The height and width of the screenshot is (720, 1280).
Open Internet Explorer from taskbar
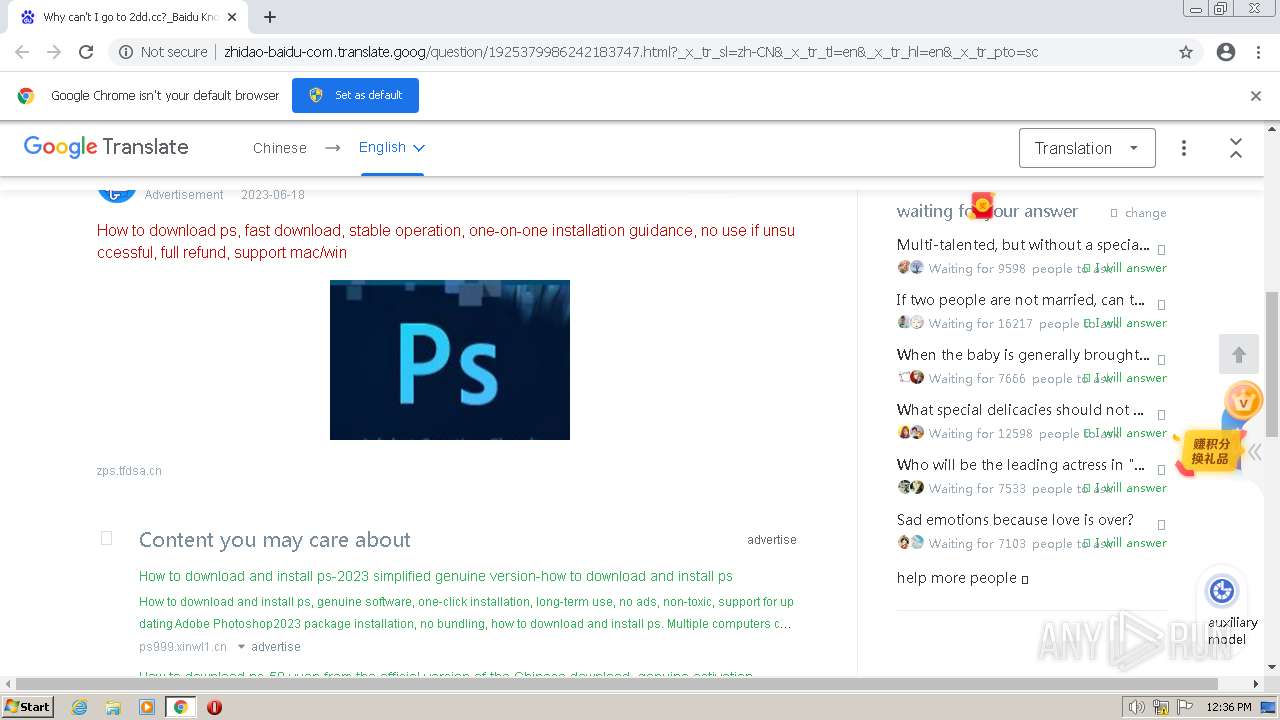[80, 707]
